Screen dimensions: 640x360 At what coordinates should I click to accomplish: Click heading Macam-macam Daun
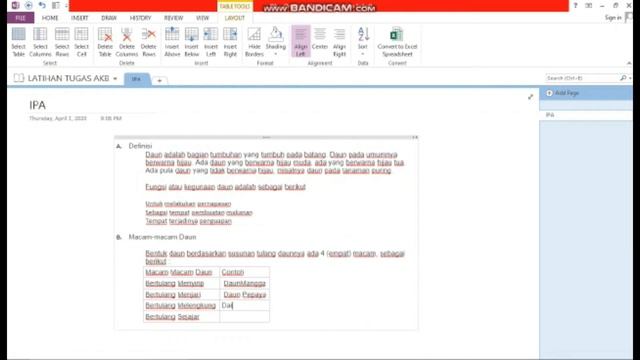click(162, 237)
